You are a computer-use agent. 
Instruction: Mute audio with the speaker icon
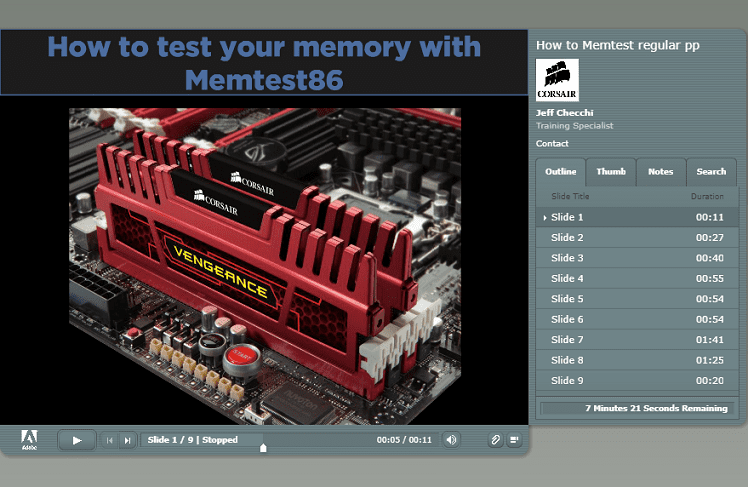(451, 440)
